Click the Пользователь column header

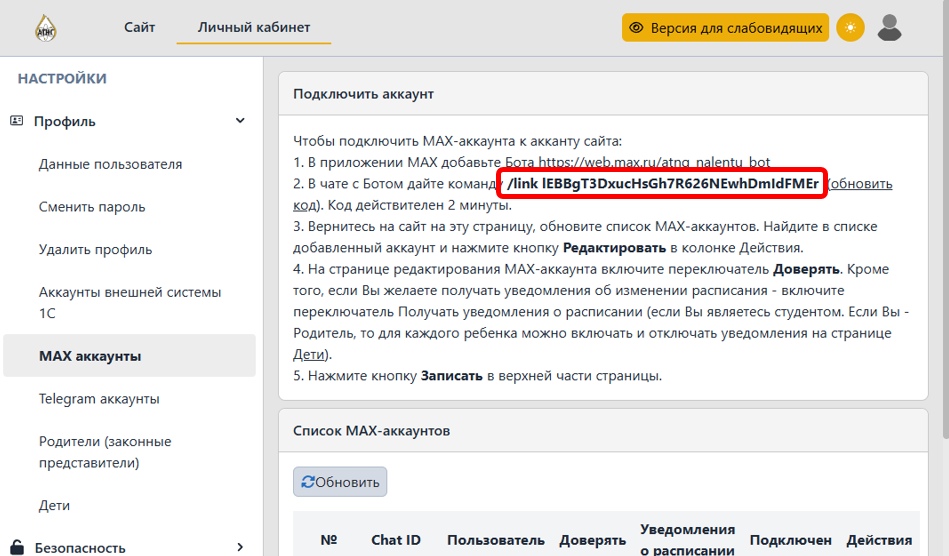[x=496, y=540]
